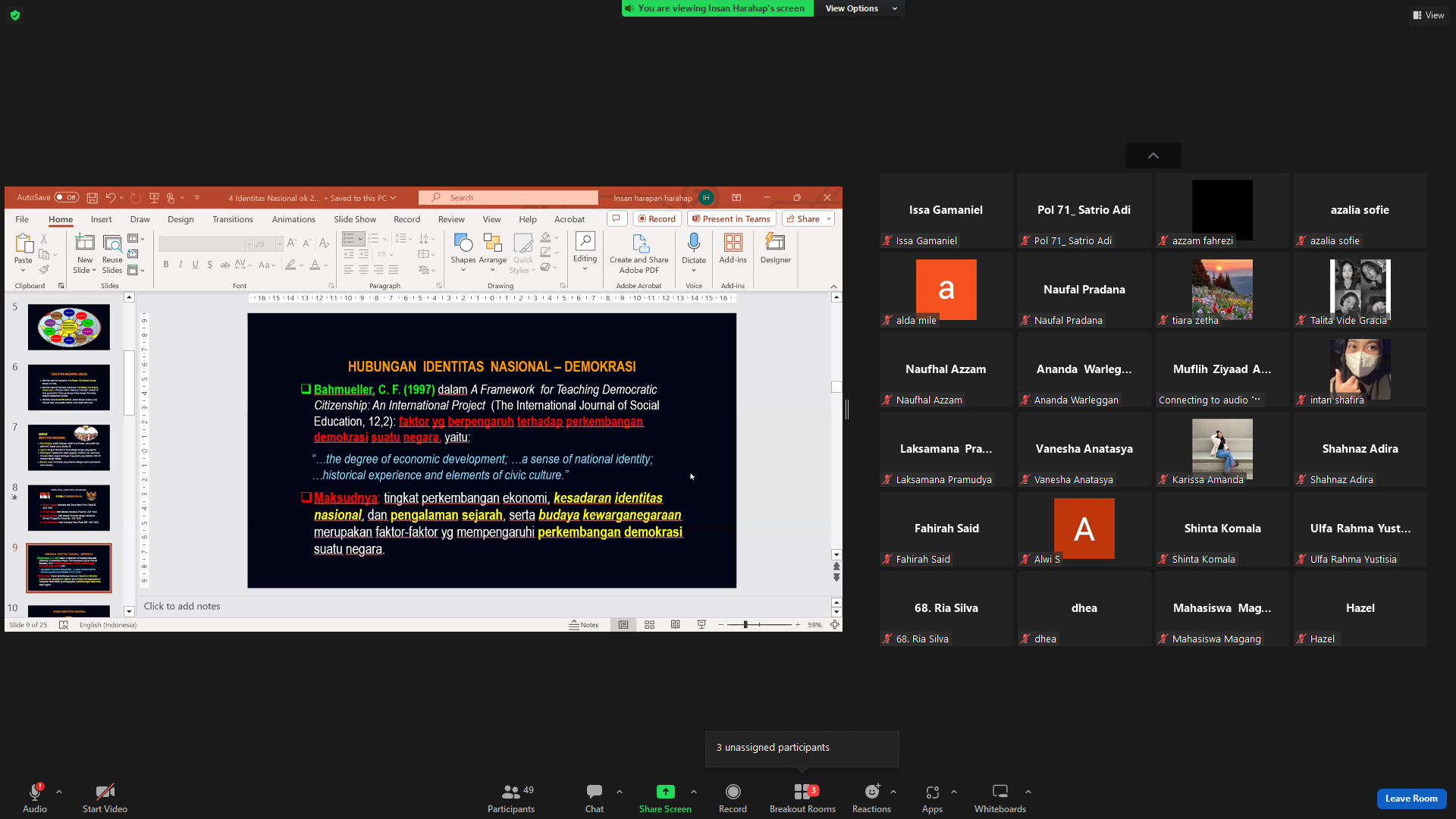Start Video in Zoom toolbar
1456x819 pixels.
(105, 798)
